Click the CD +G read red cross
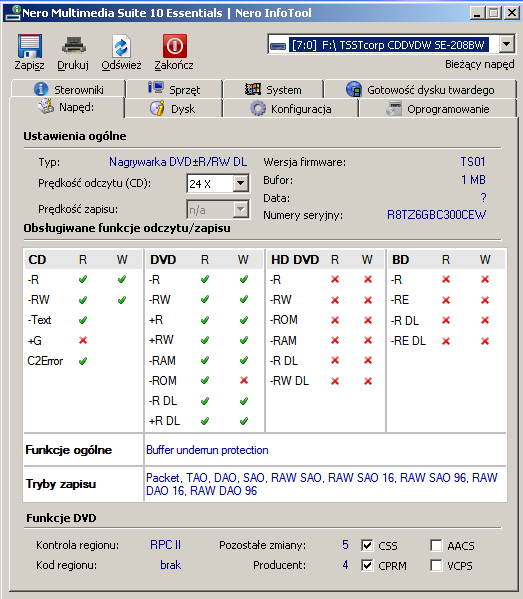The image size is (523, 599). (x=83, y=340)
